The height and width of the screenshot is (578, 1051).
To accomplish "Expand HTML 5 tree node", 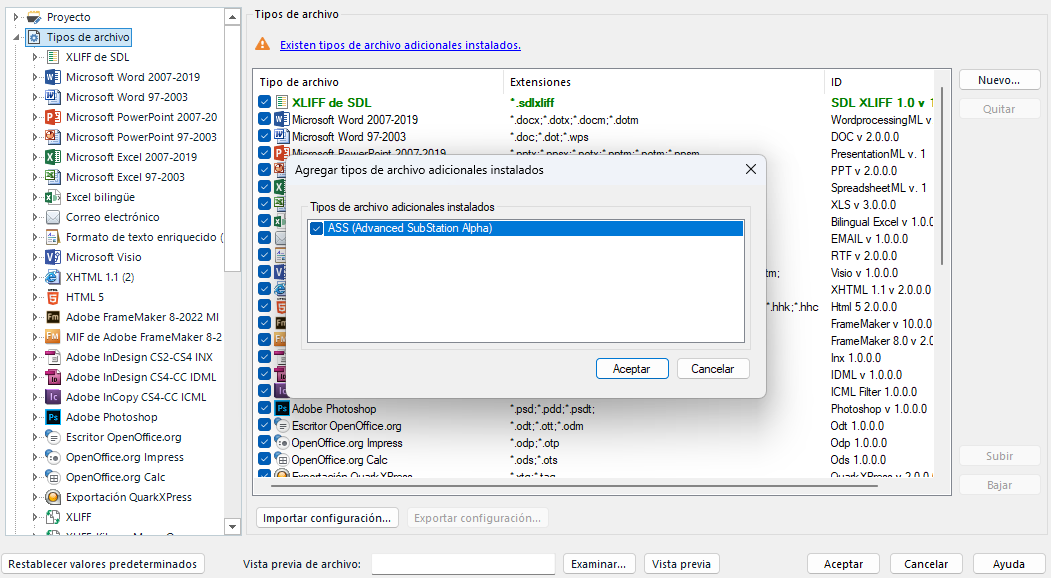I will click(x=35, y=297).
